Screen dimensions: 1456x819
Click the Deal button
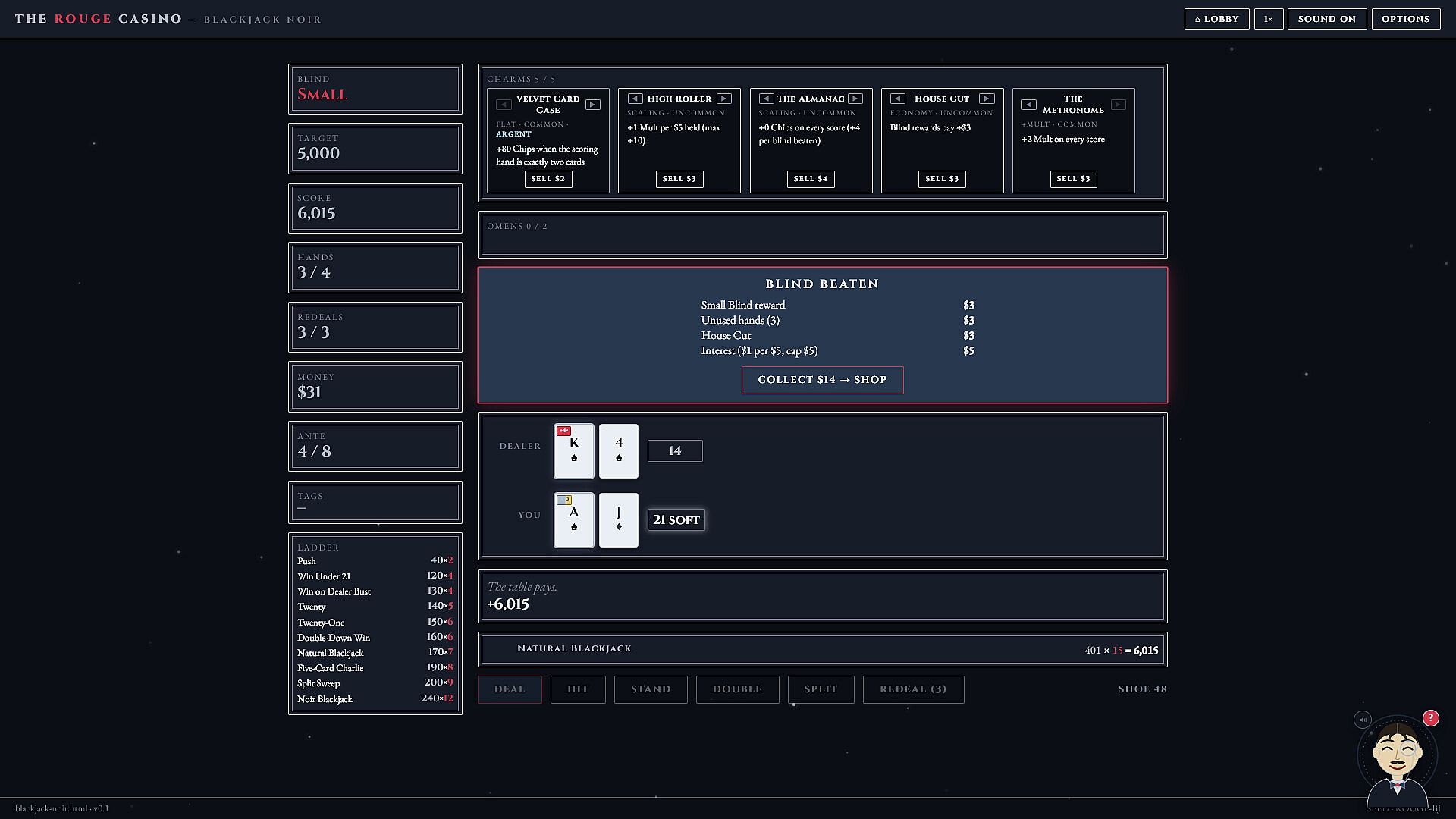(x=510, y=689)
